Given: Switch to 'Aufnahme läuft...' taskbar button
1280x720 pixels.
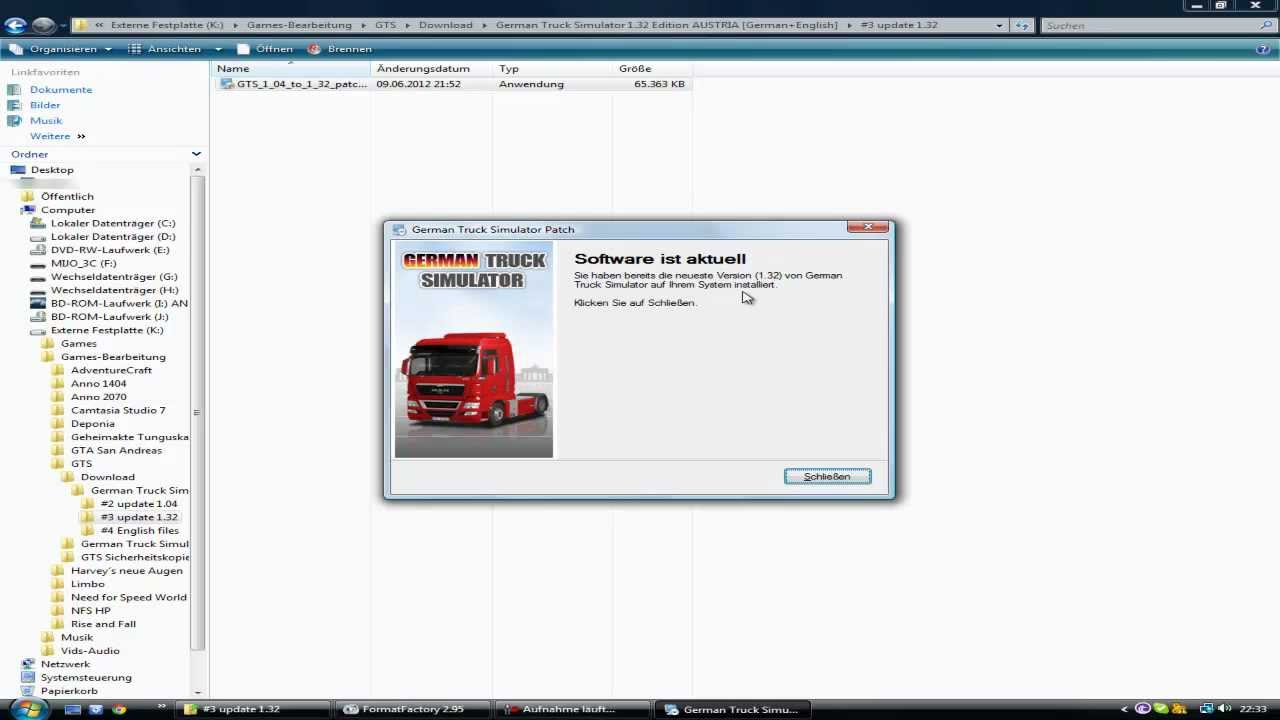Looking at the screenshot, I should point(572,709).
